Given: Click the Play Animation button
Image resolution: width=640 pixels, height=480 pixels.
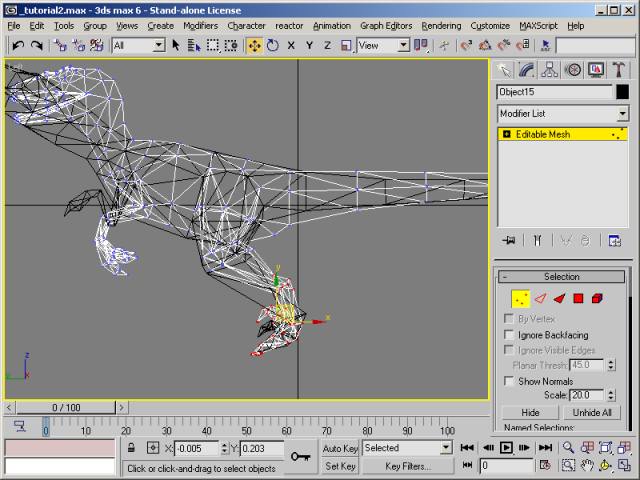Looking at the screenshot, I should (x=507, y=448).
